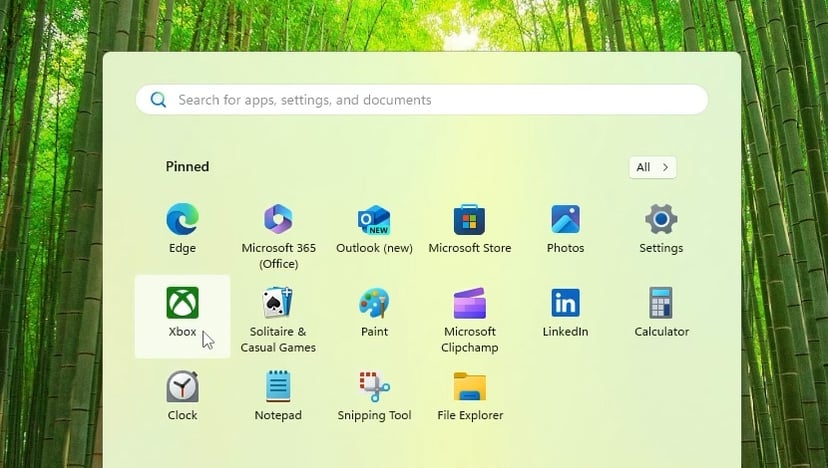Viewport: 828px width, 468px height.
Task: Open Outlook (new) mail app
Action: [x=374, y=220]
